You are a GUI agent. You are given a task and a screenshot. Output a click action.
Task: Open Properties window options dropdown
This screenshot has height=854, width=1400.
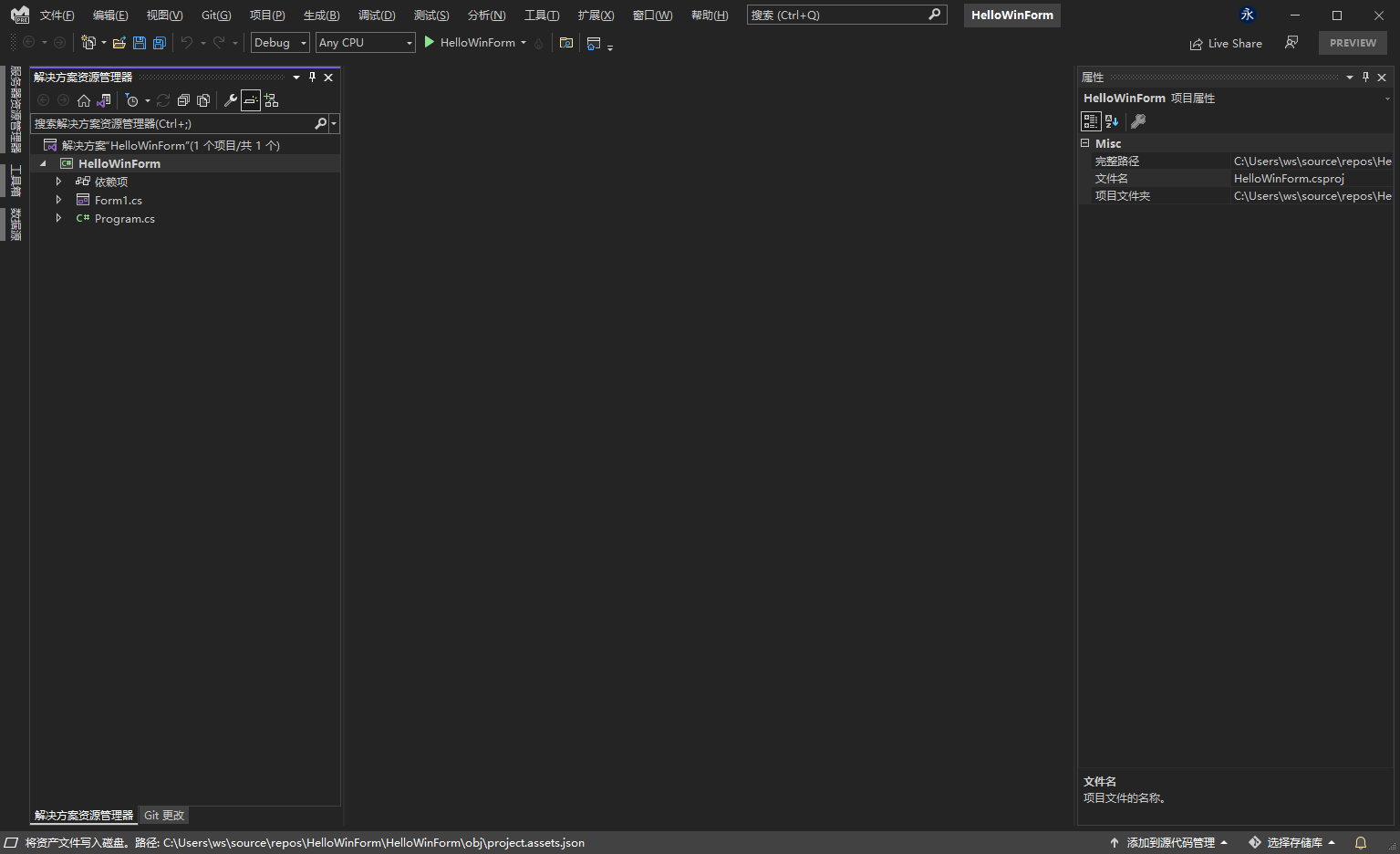pyautogui.click(x=1350, y=78)
